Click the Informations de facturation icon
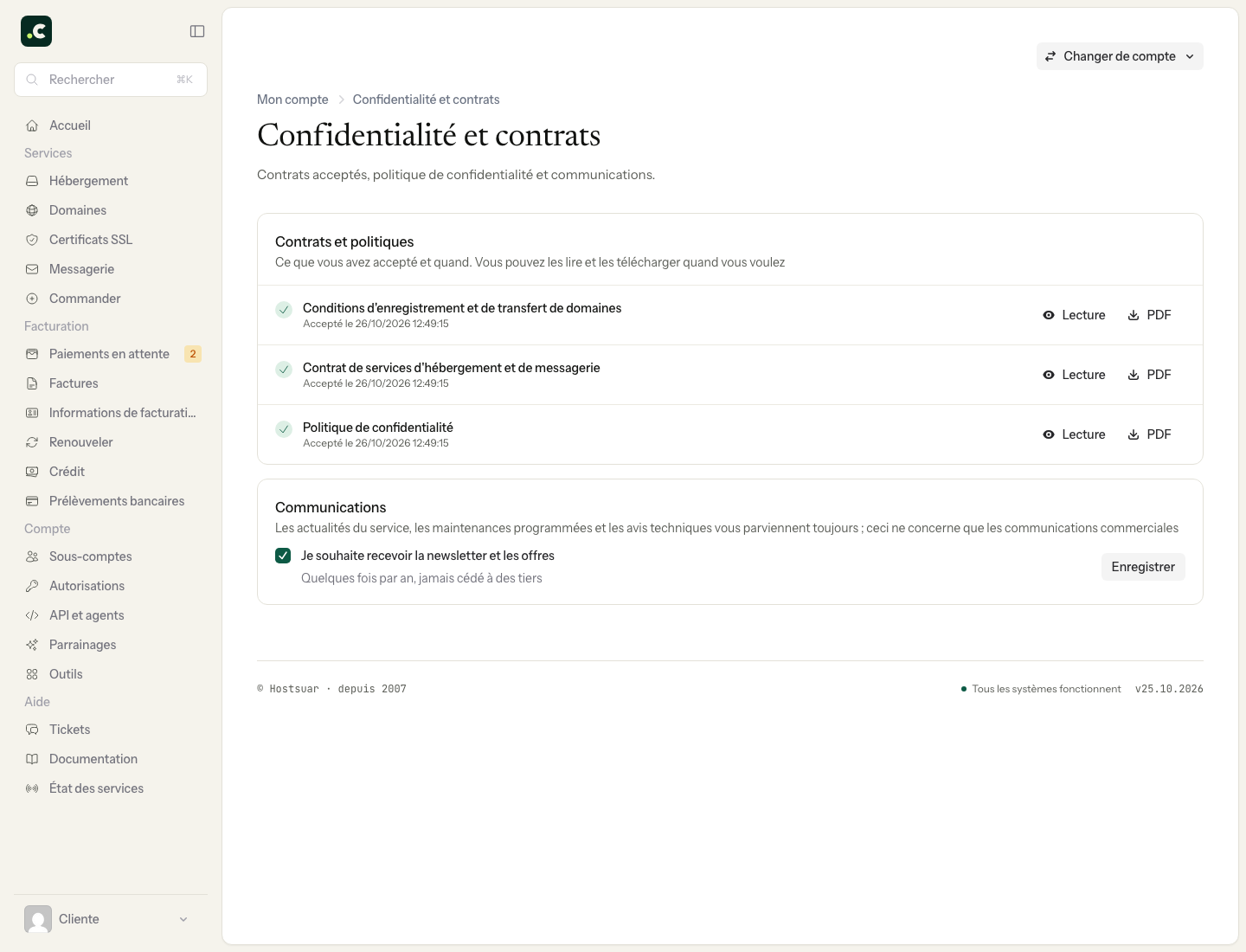 click(x=32, y=413)
